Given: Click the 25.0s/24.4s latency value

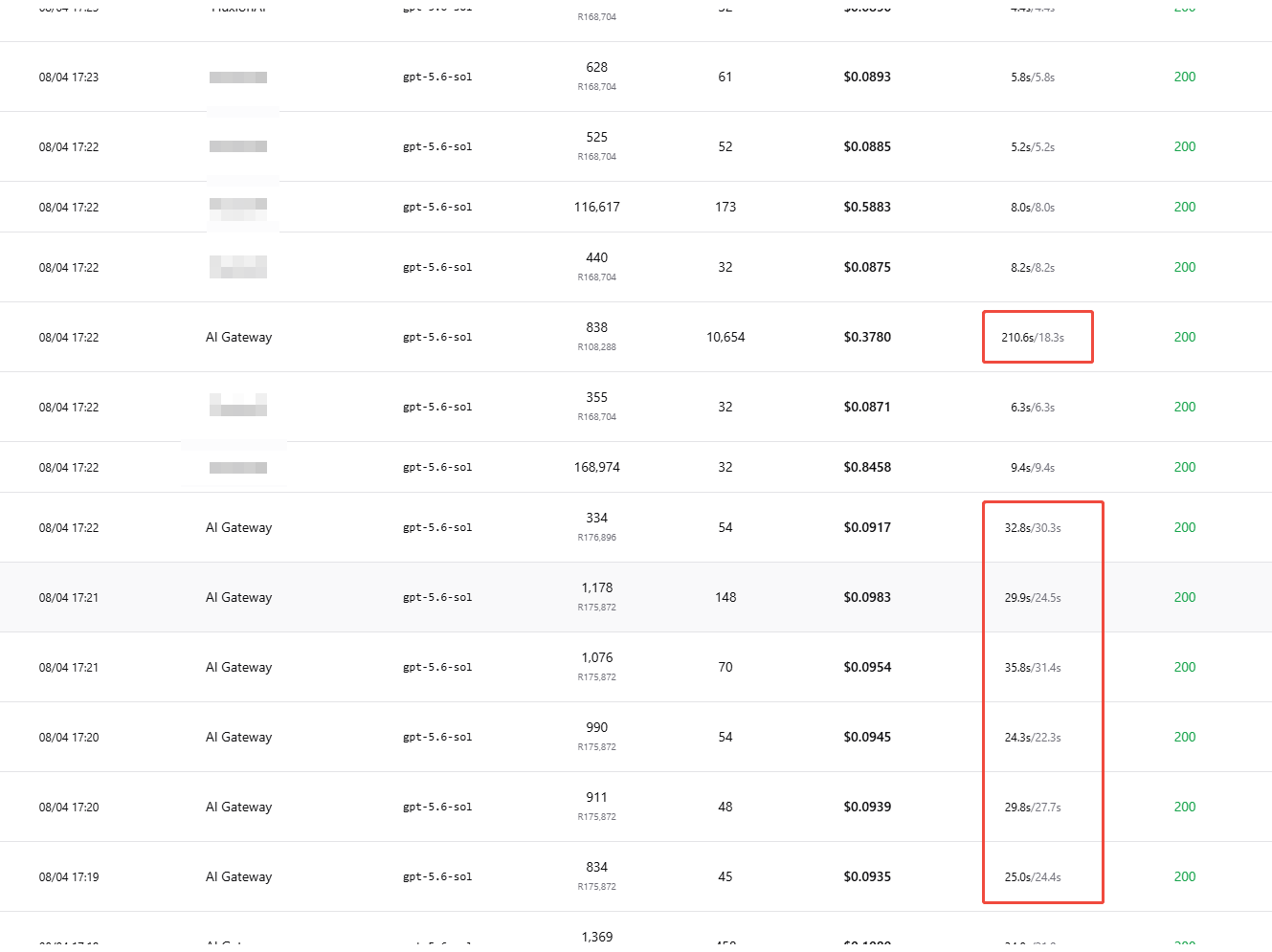Looking at the screenshot, I should pyautogui.click(x=1033, y=877).
